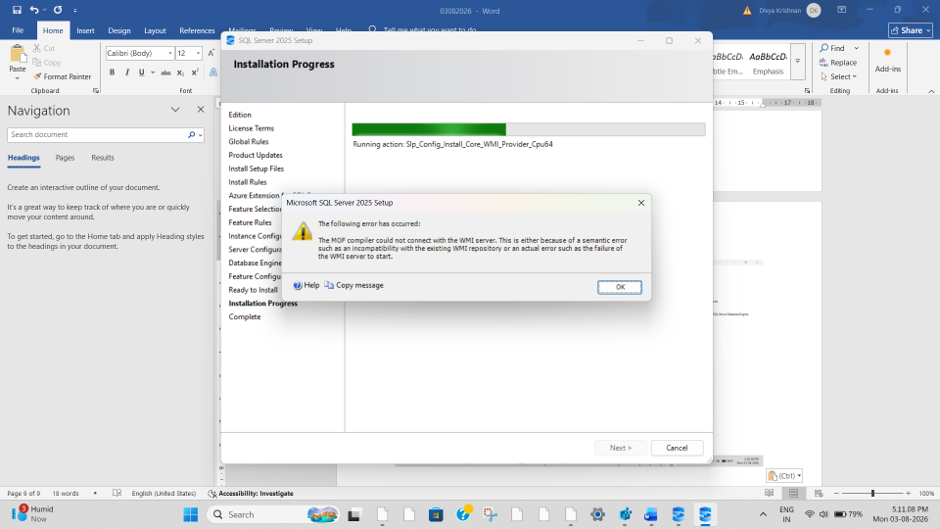Click Accessibility: Investigate in status bar
Viewport: 940px width, 529px height.
click(251, 494)
